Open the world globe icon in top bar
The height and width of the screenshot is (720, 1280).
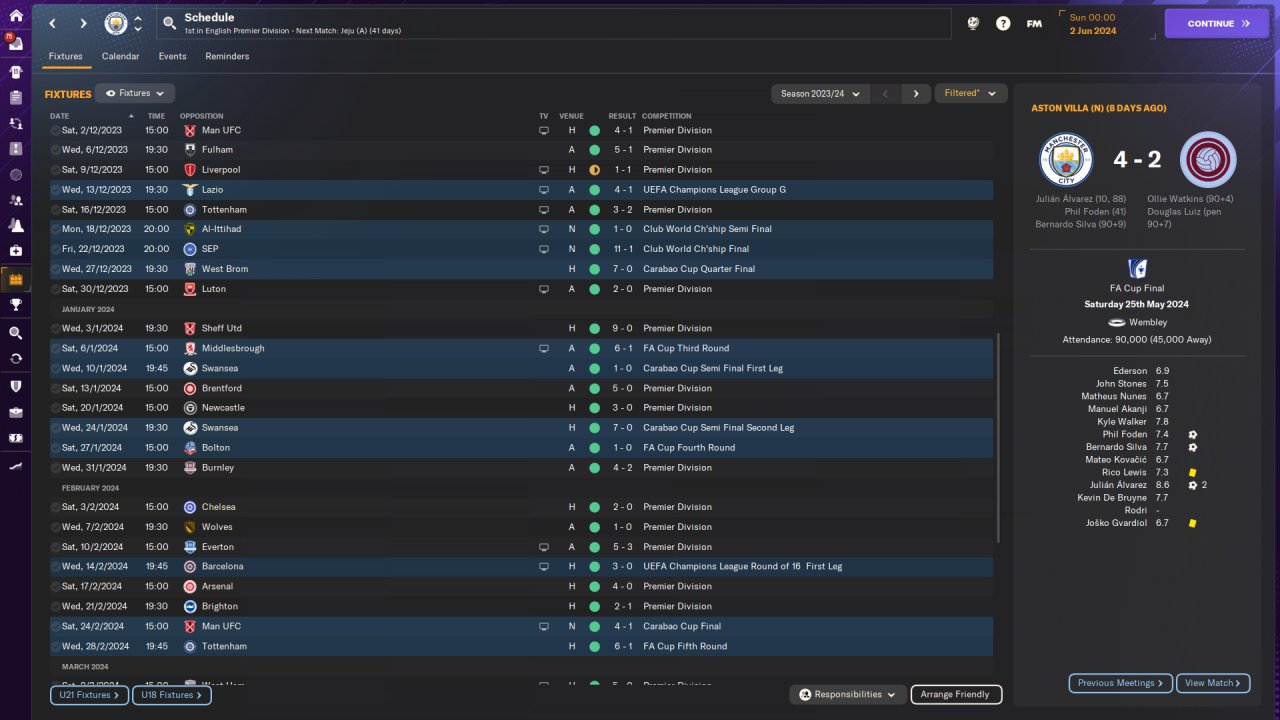click(x=973, y=23)
